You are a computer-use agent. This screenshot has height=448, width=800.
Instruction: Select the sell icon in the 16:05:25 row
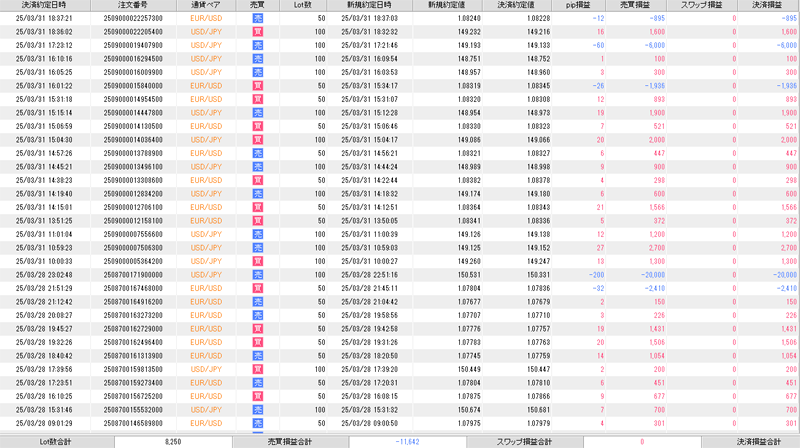(258, 72)
